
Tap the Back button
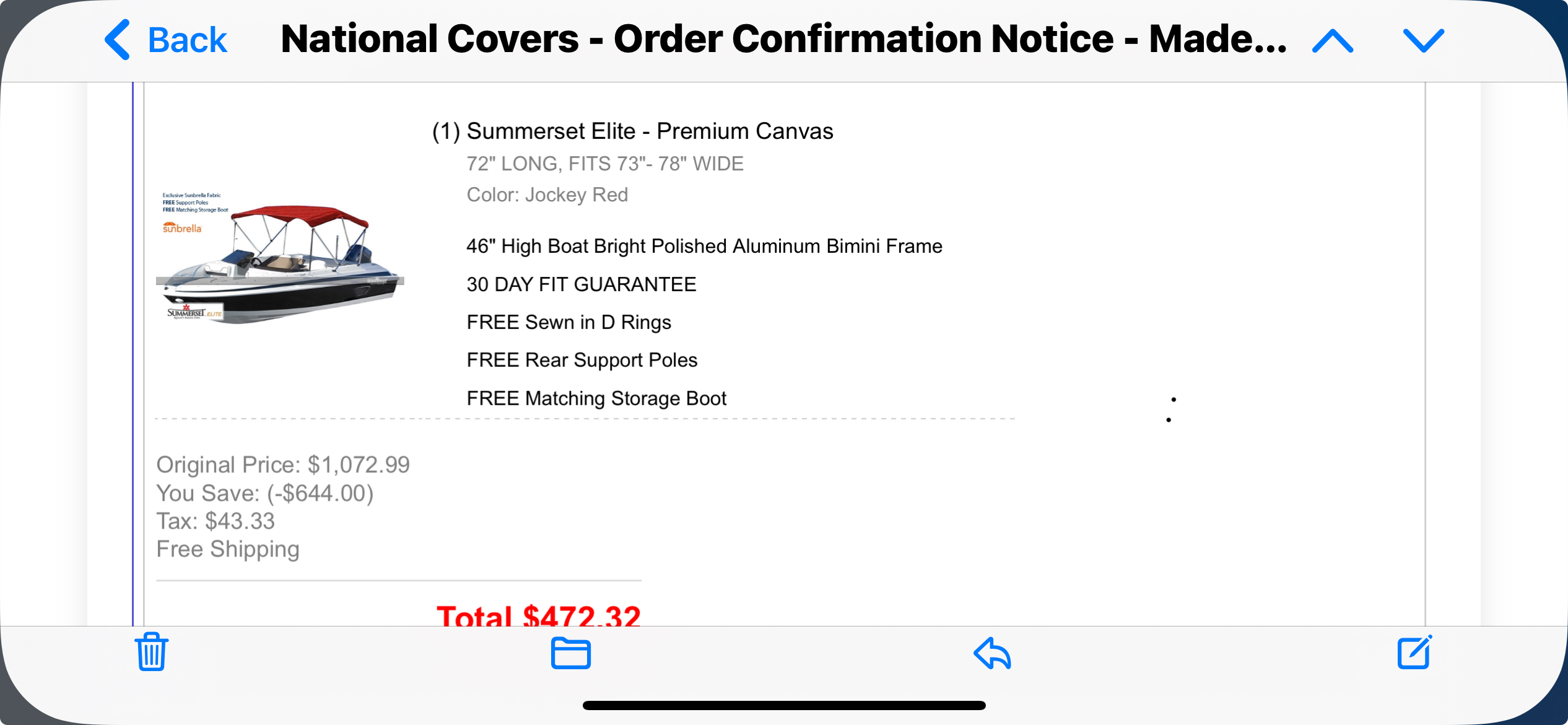click(x=166, y=40)
